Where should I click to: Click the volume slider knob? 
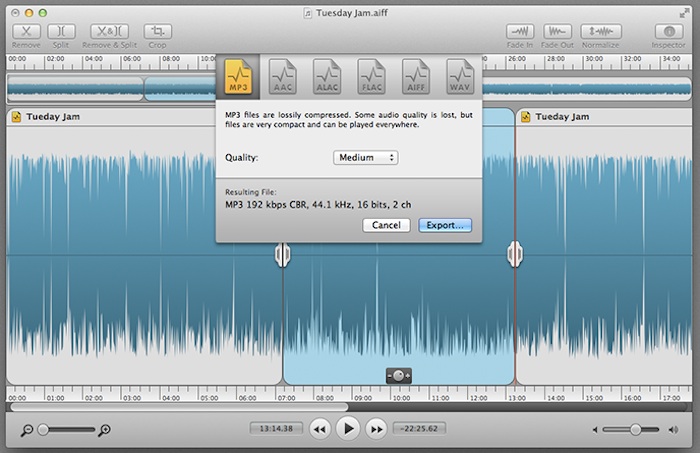(x=635, y=430)
